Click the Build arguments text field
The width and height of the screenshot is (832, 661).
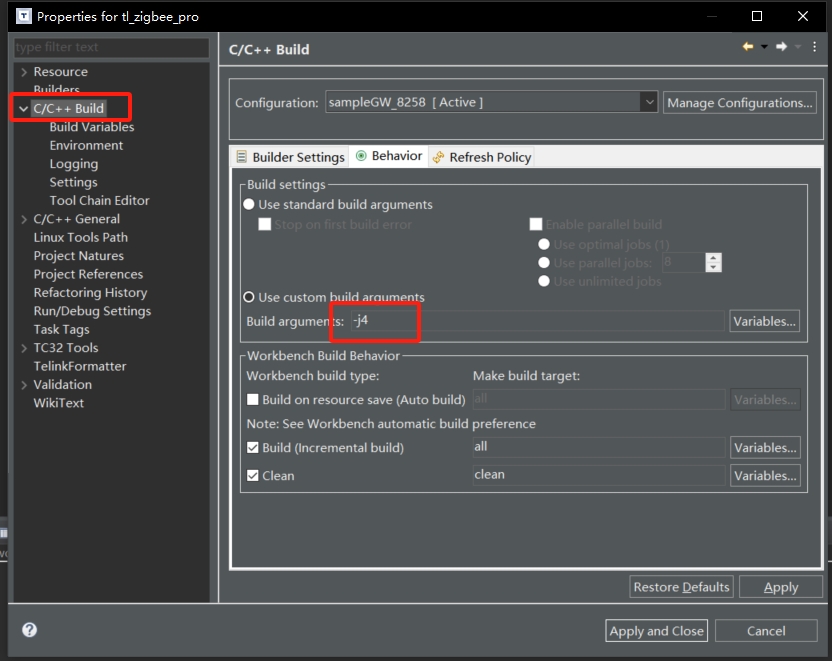click(535, 321)
